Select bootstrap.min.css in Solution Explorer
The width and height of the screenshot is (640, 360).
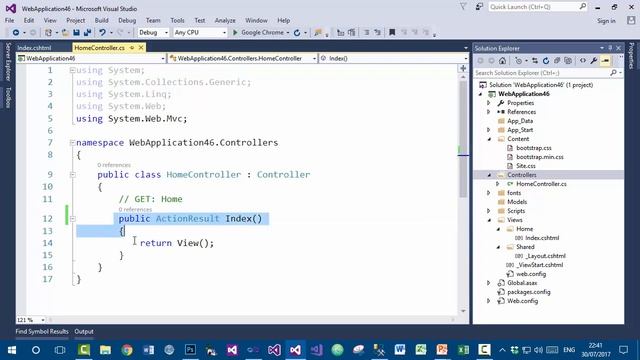pos(540,157)
